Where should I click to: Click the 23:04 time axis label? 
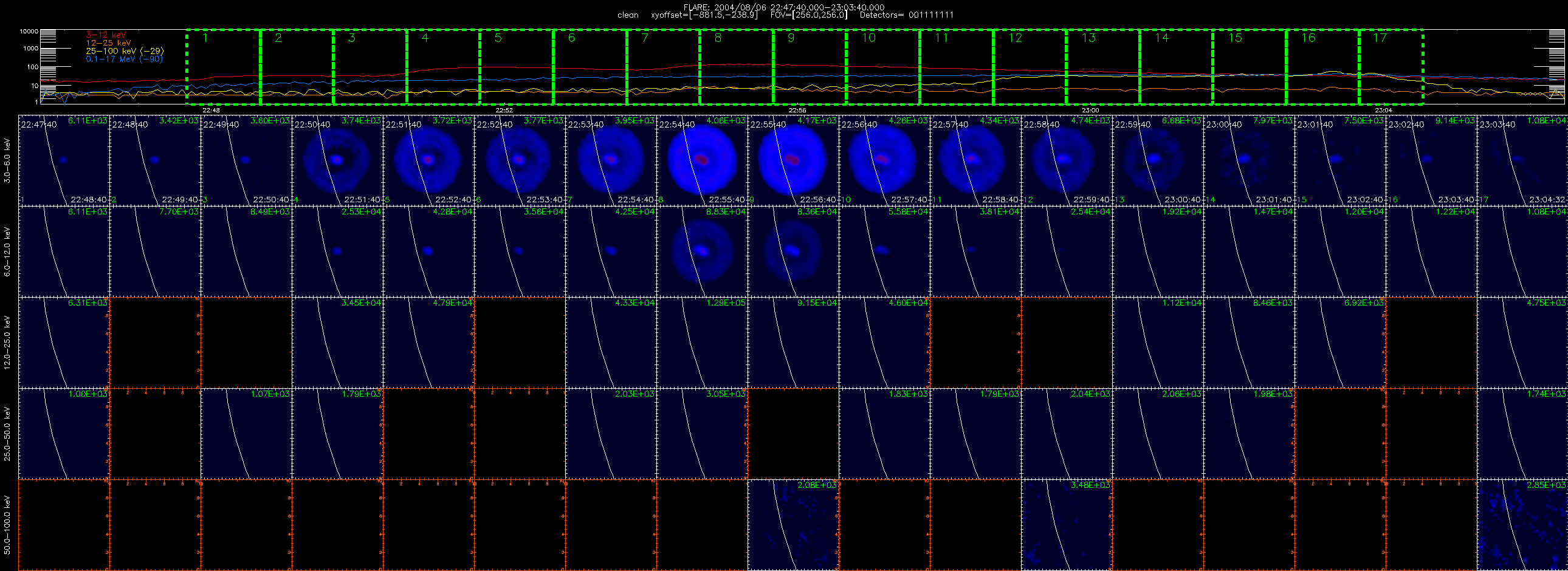coord(1384,110)
